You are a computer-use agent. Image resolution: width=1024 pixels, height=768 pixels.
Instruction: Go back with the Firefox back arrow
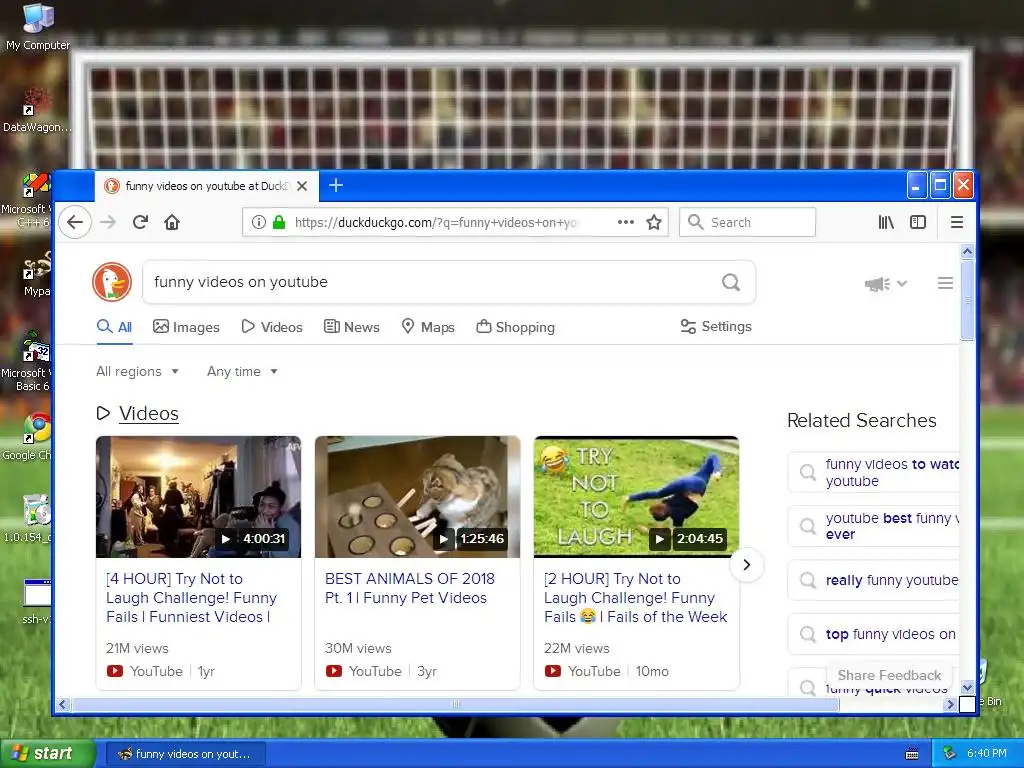[75, 222]
